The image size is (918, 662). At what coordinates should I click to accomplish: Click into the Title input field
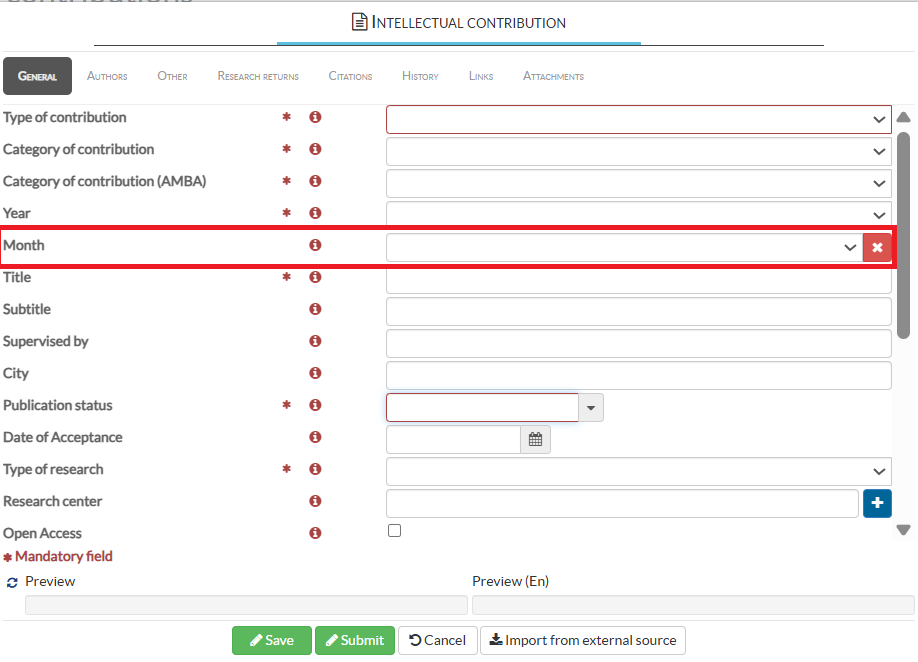coord(638,280)
